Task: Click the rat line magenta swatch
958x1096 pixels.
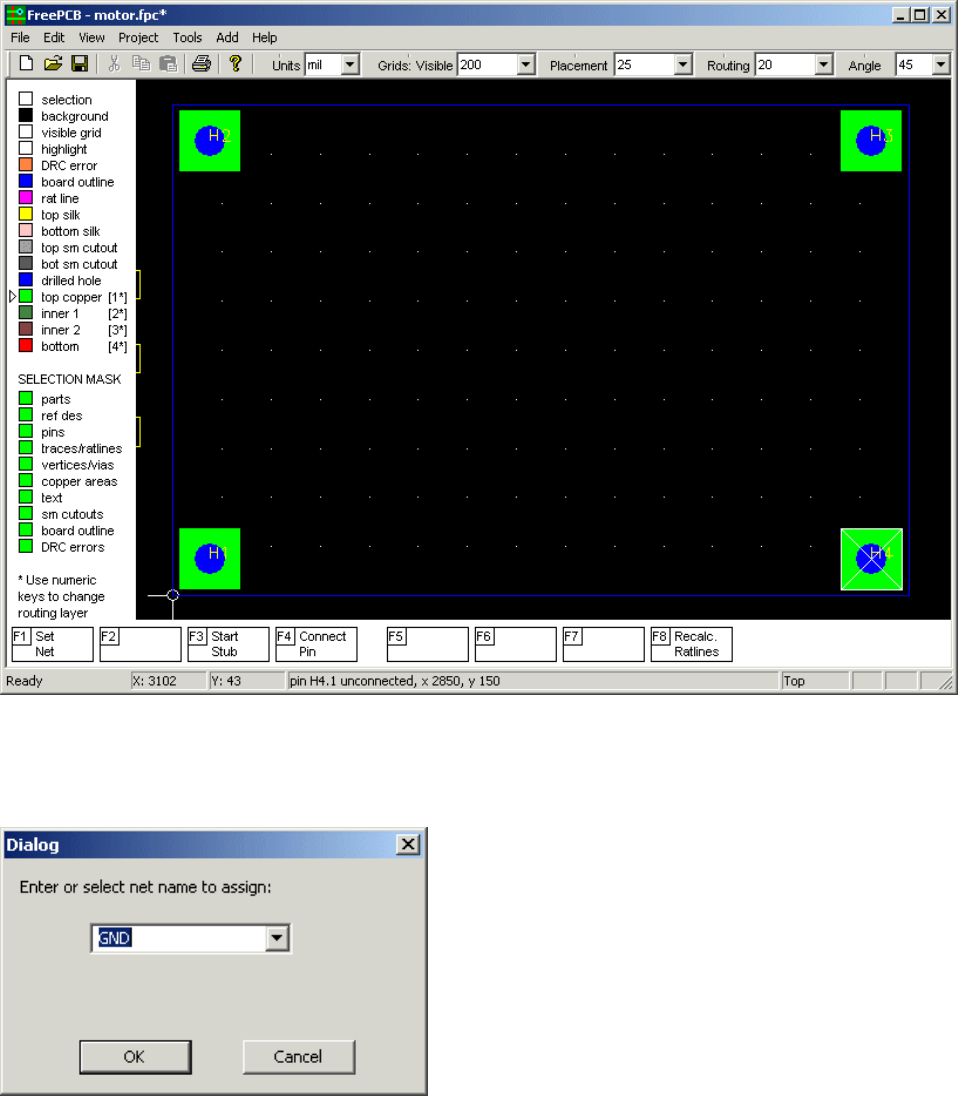Action: pyautogui.click(x=26, y=198)
